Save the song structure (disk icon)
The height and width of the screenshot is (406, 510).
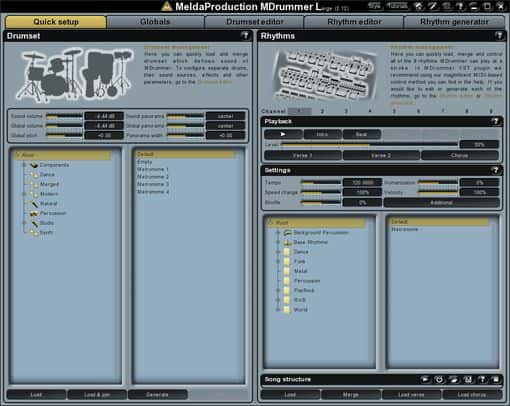468,379
